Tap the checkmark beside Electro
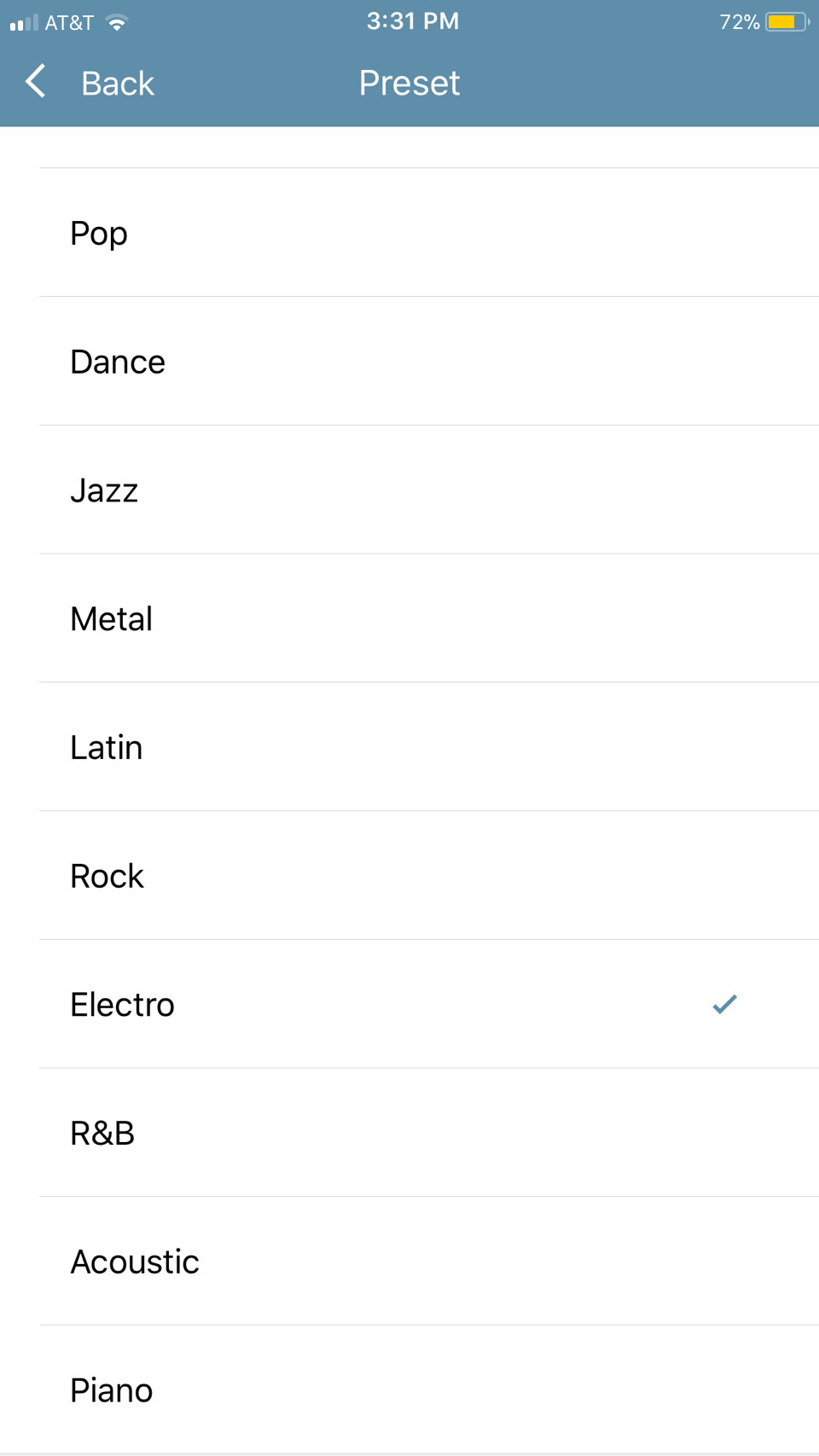Image resolution: width=819 pixels, height=1456 pixels. (x=724, y=1004)
